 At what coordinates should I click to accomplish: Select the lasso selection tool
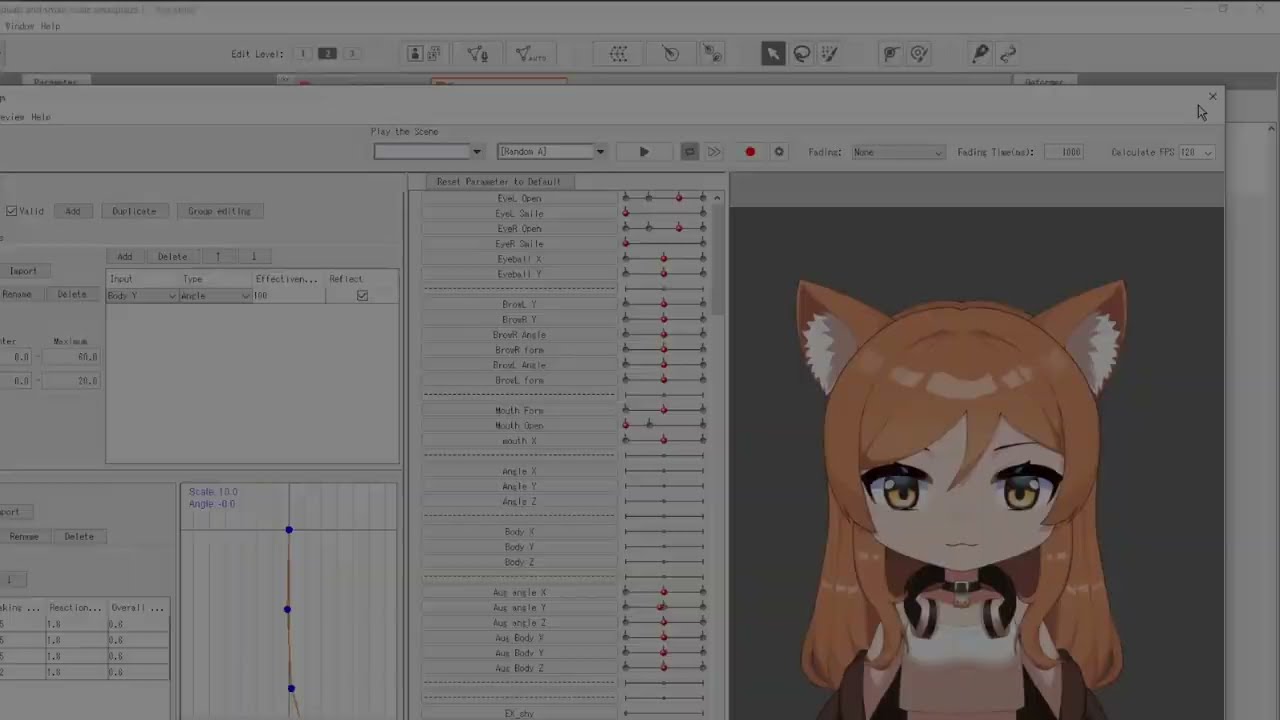point(802,54)
